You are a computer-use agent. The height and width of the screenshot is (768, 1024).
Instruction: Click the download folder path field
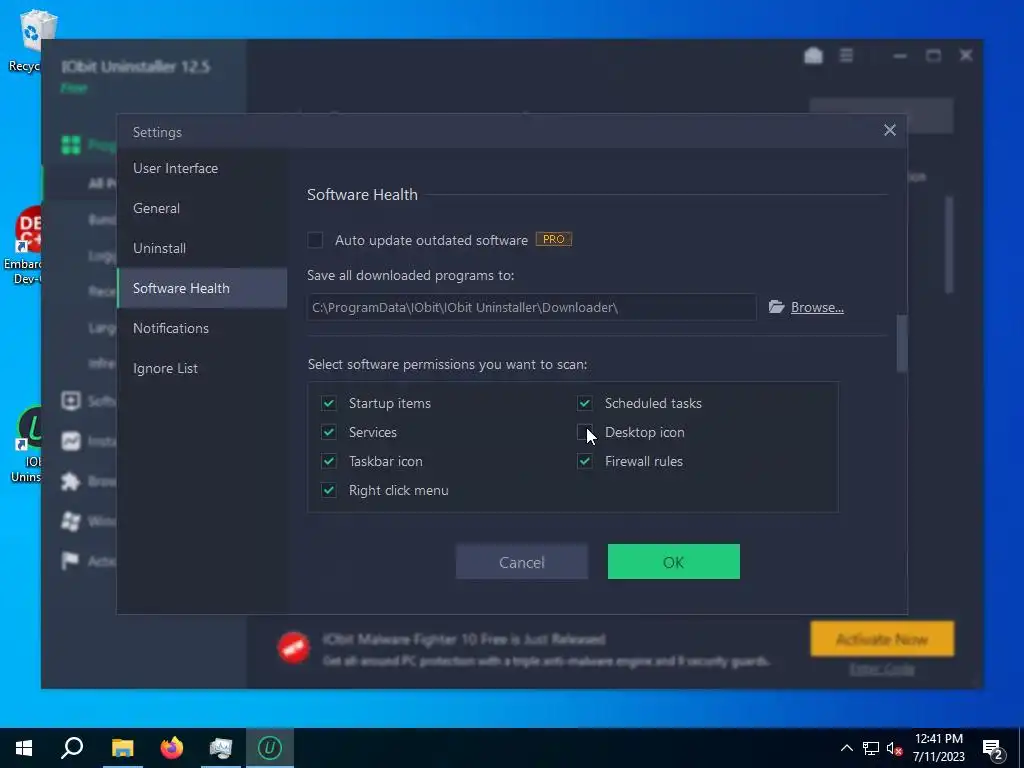(532, 307)
